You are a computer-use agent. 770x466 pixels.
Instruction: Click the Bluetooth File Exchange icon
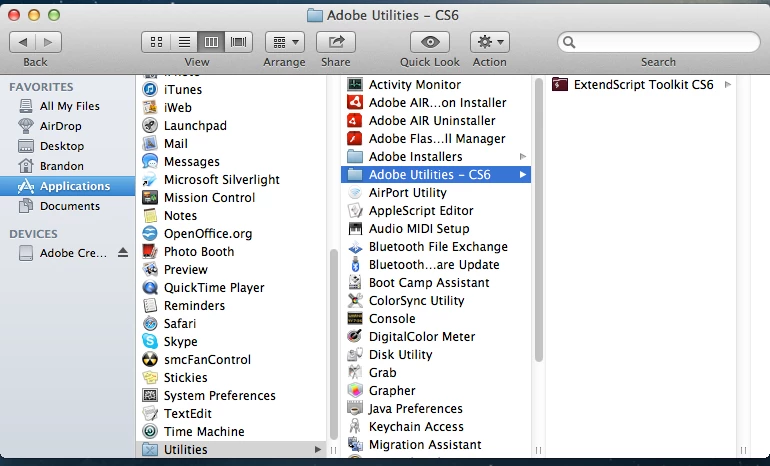[355, 247]
